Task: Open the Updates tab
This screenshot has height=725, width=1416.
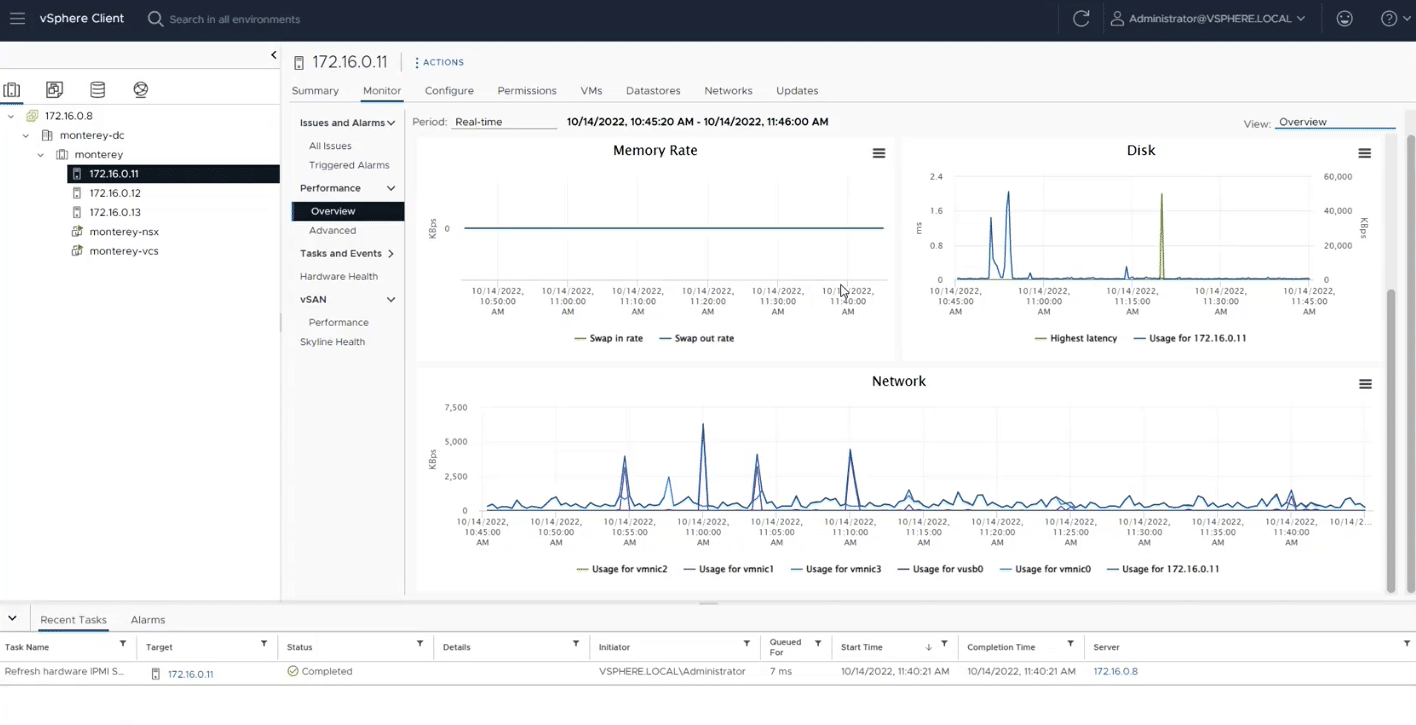Action: point(797,90)
